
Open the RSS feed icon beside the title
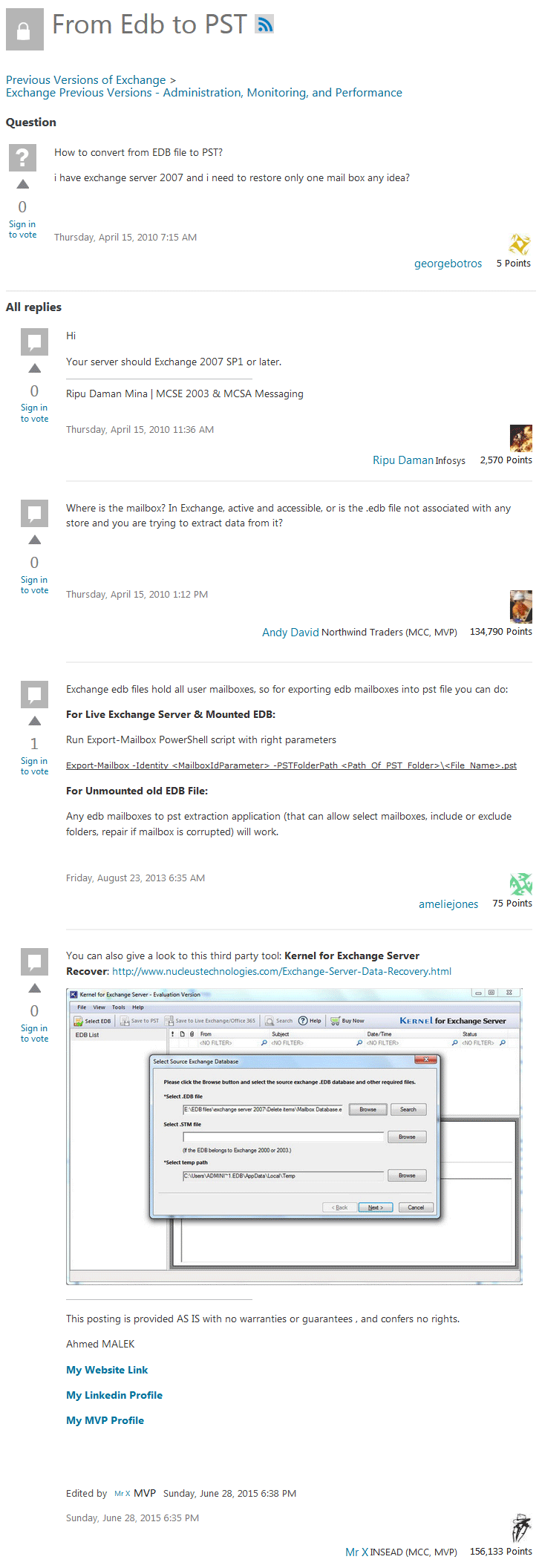(x=265, y=24)
